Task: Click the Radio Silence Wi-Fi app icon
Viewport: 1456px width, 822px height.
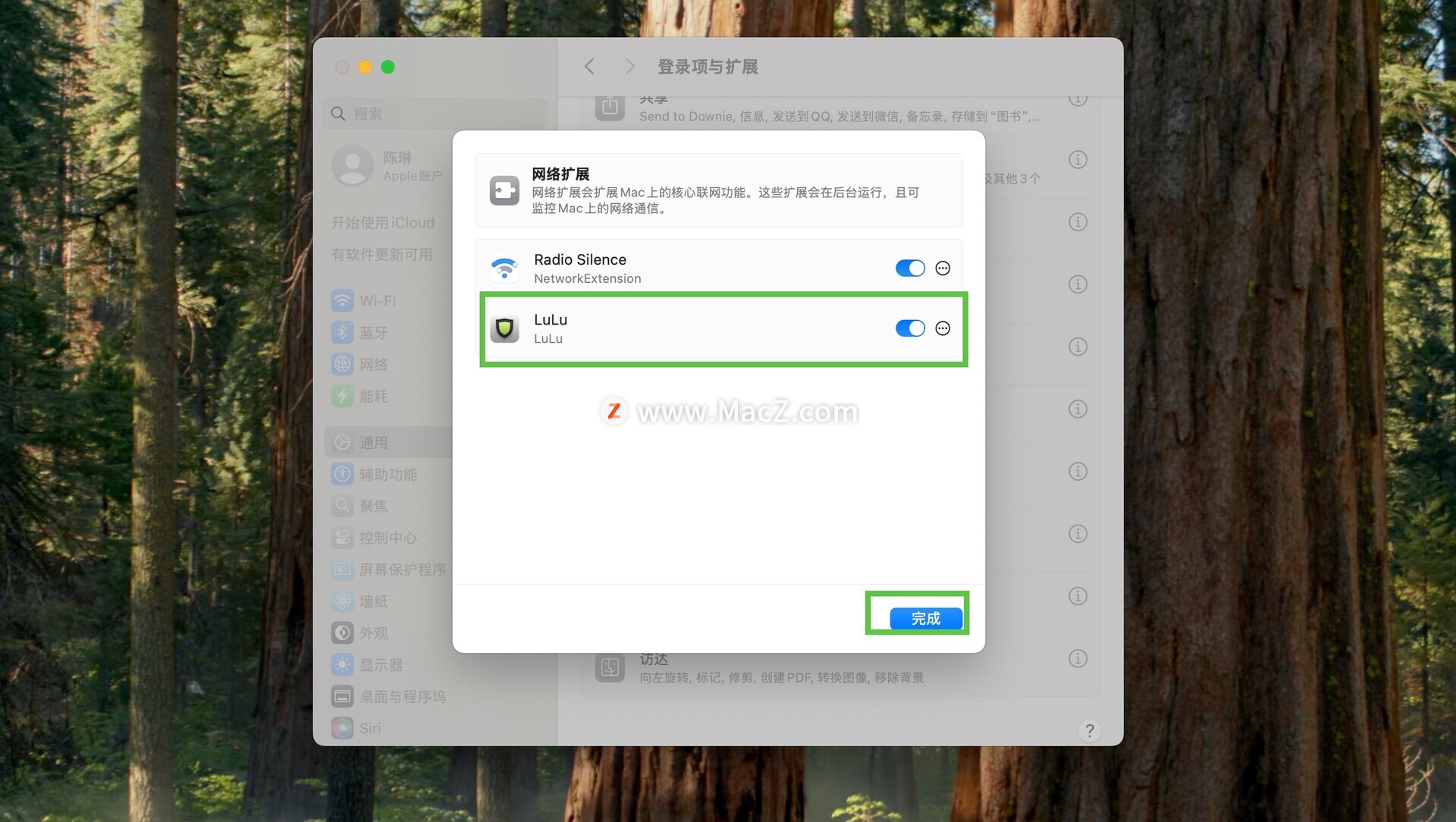Action: click(504, 268)
